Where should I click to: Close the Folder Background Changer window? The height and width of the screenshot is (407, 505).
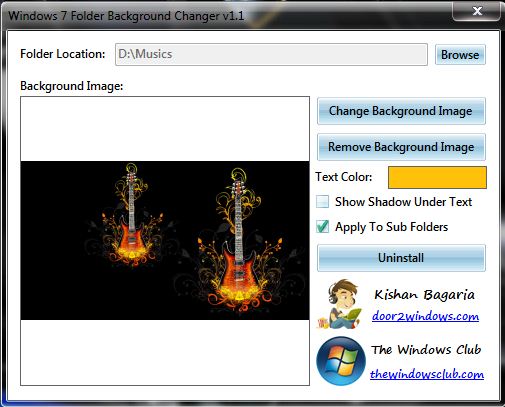pyautogui.click(x=477, y=11)
